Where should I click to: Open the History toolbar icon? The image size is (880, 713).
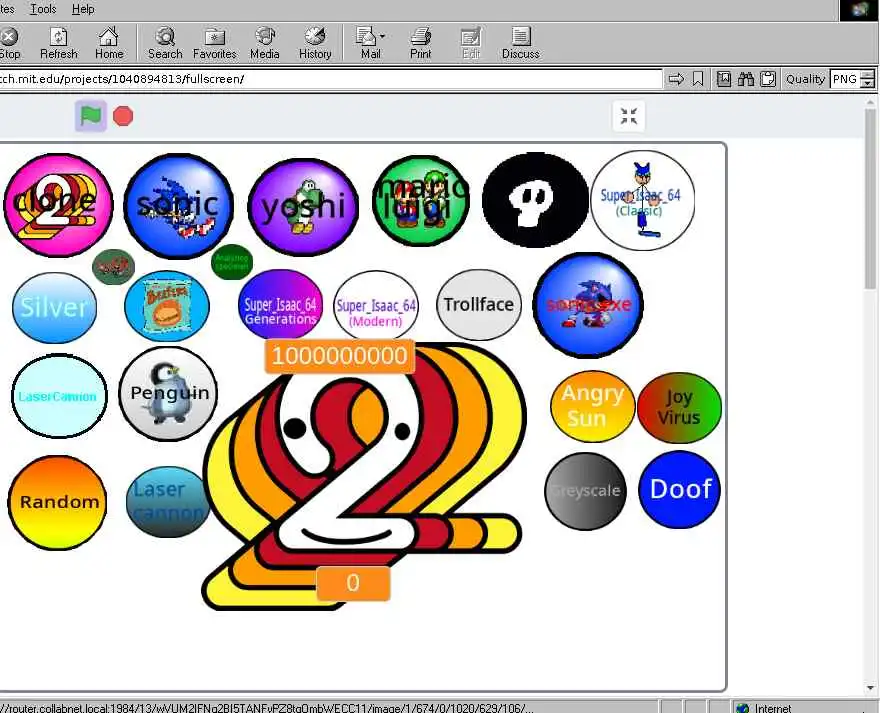tap(315, 43)
